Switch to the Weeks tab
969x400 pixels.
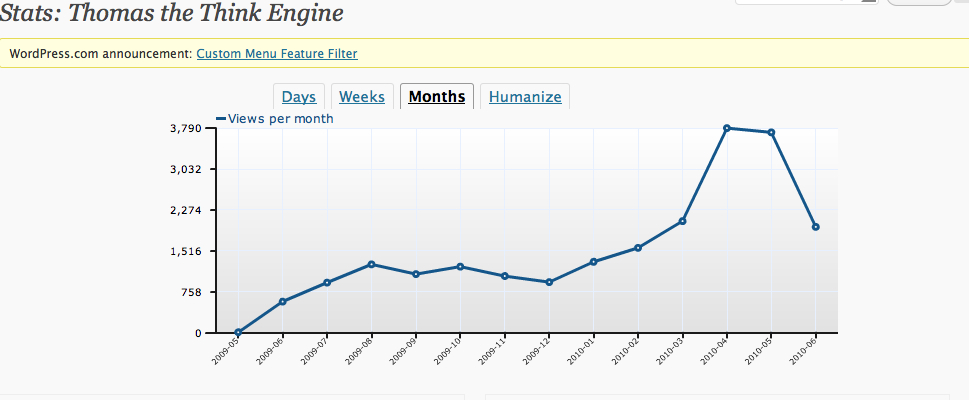[x=361, y=97]
